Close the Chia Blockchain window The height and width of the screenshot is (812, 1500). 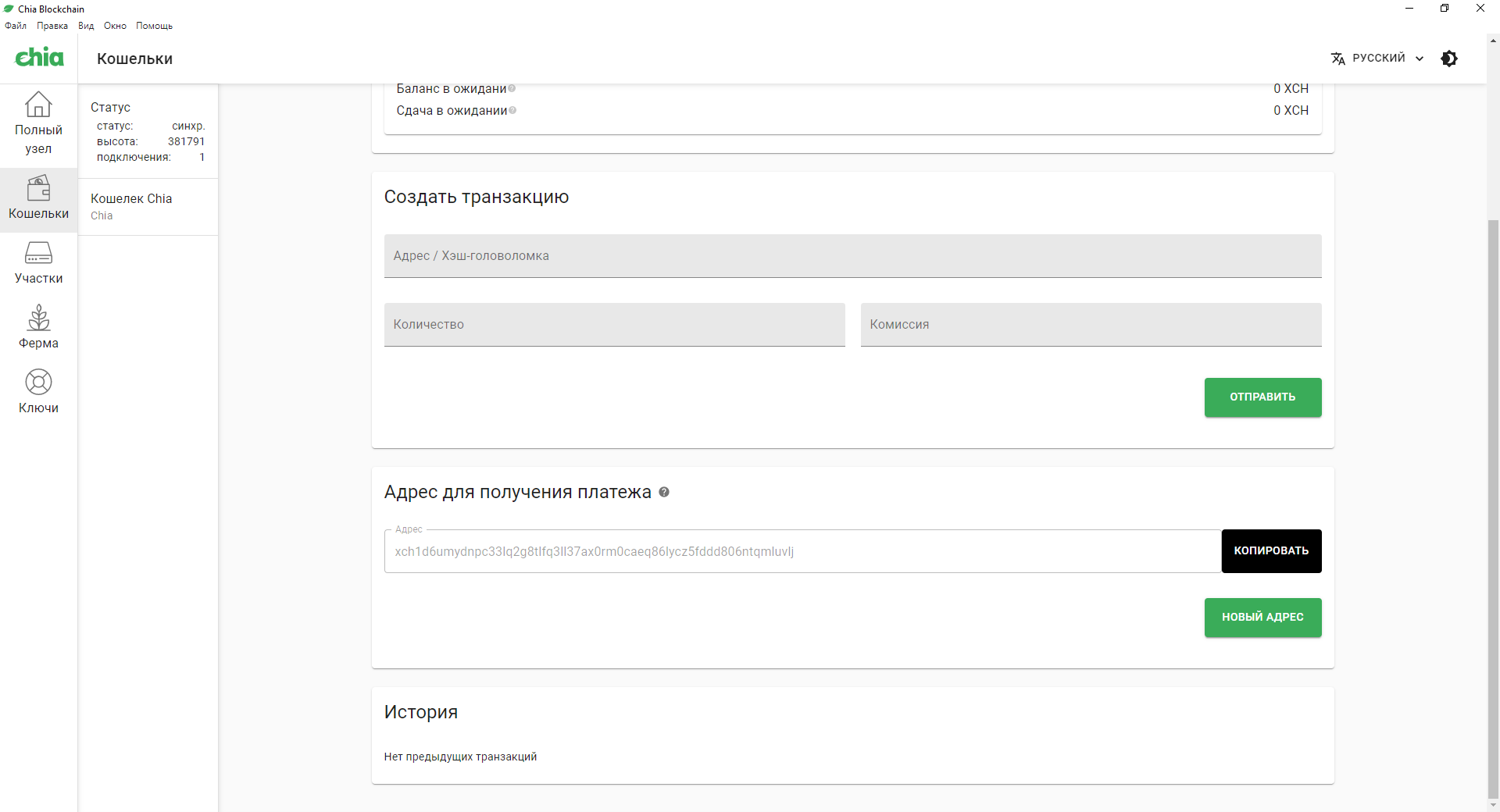[1480, 9]
